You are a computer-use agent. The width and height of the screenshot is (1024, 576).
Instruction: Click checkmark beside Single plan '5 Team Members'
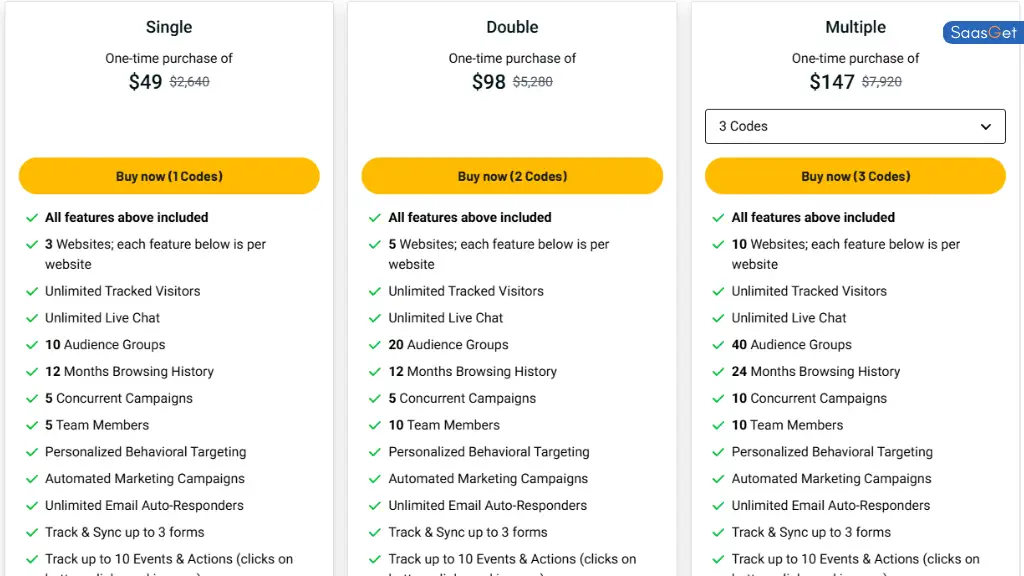pos(32,425)
